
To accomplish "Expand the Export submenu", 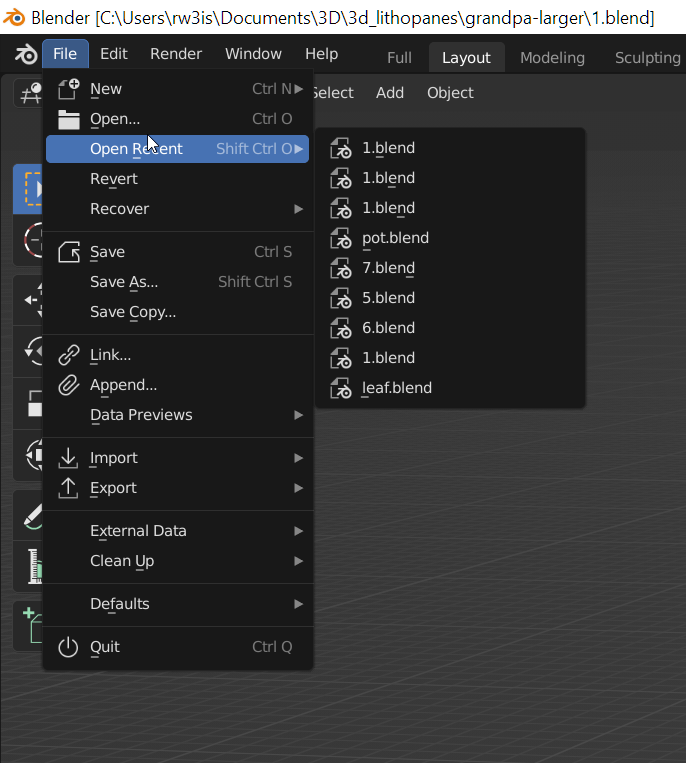I will (298, 488).
